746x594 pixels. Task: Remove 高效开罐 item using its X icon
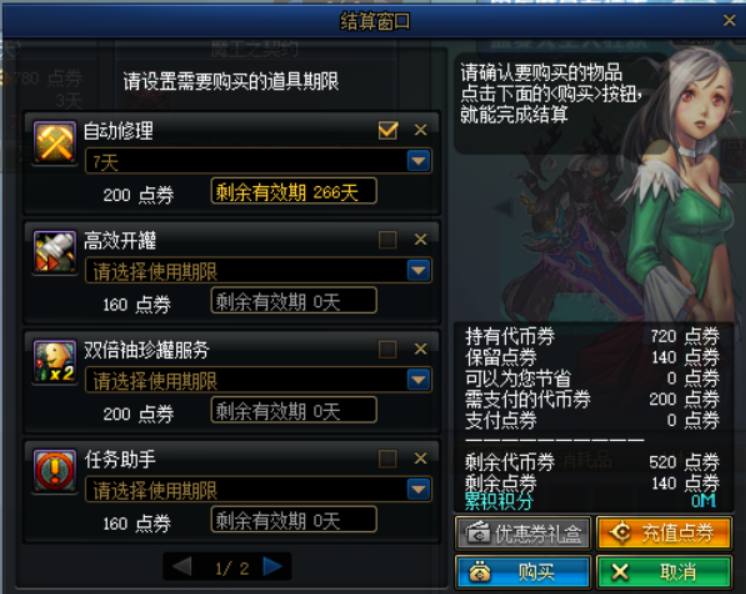click(x=421, y=239)
